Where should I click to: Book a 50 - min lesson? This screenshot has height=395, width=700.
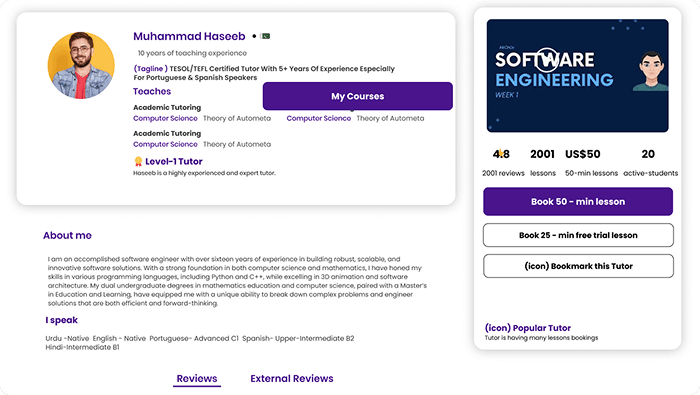click(578, 201)
